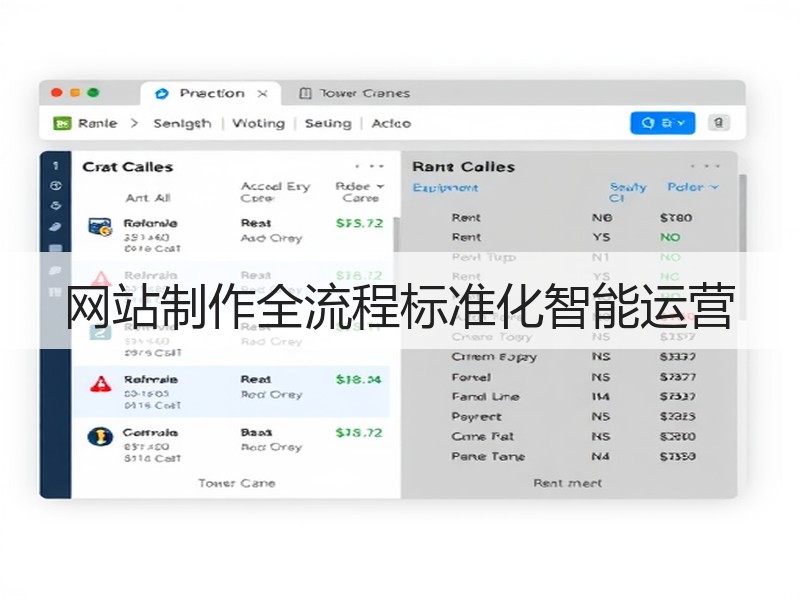Select the circular second sidebar icon

coord(56,186)
